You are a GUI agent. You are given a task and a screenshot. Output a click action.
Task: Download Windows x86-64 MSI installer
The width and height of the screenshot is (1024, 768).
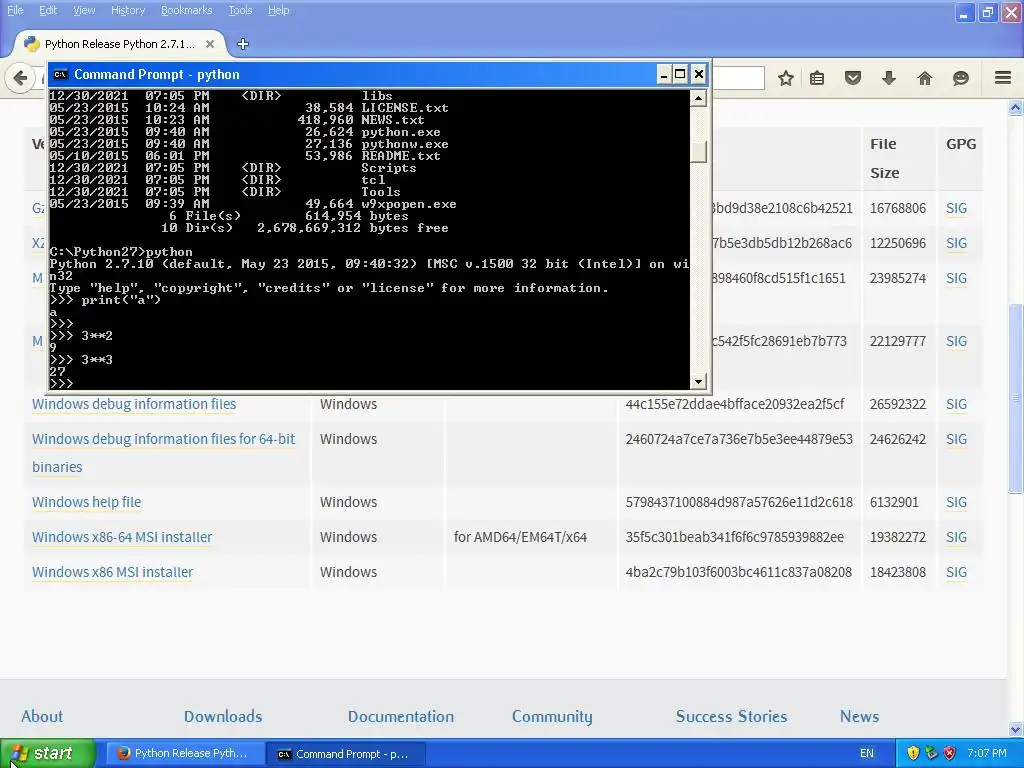point(122,537)
